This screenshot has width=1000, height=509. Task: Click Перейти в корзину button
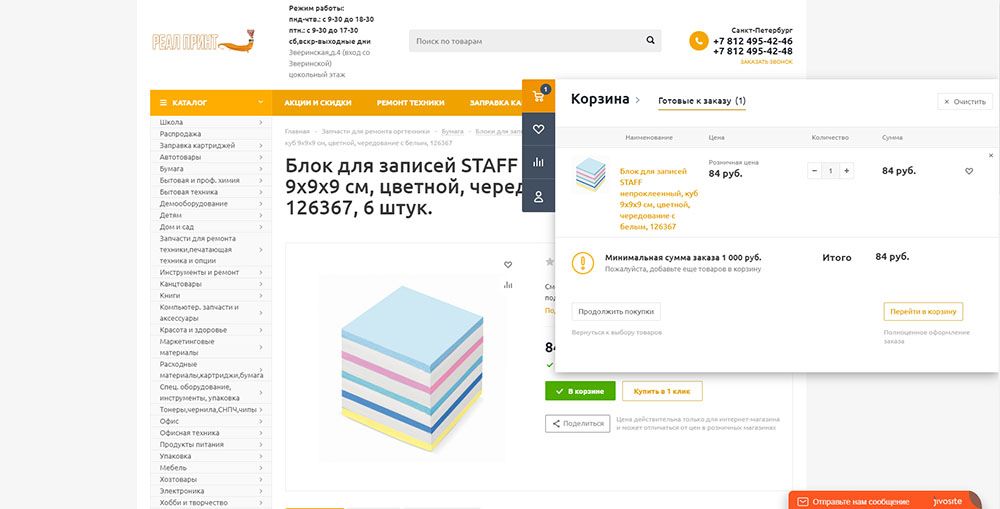pos(923,311)
